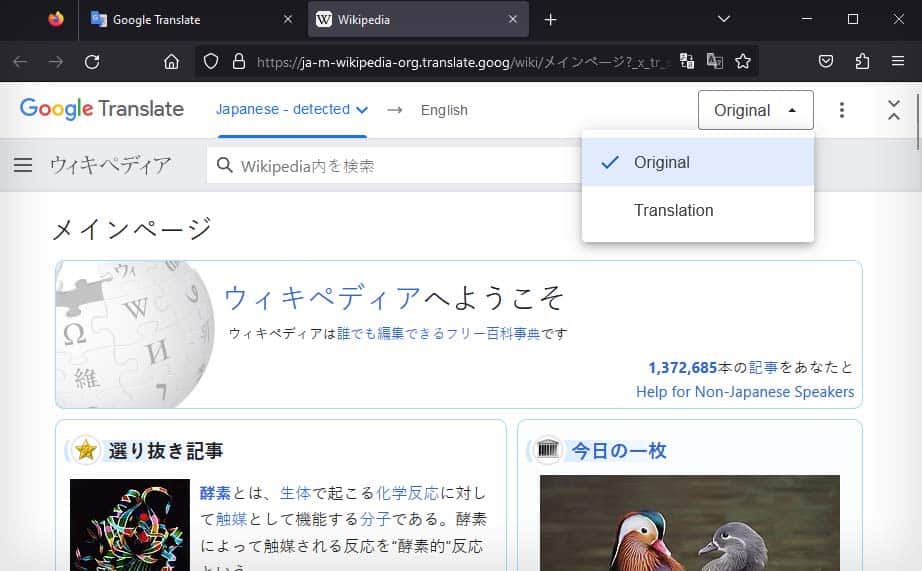Open the 生体 link

coord(295,493)
